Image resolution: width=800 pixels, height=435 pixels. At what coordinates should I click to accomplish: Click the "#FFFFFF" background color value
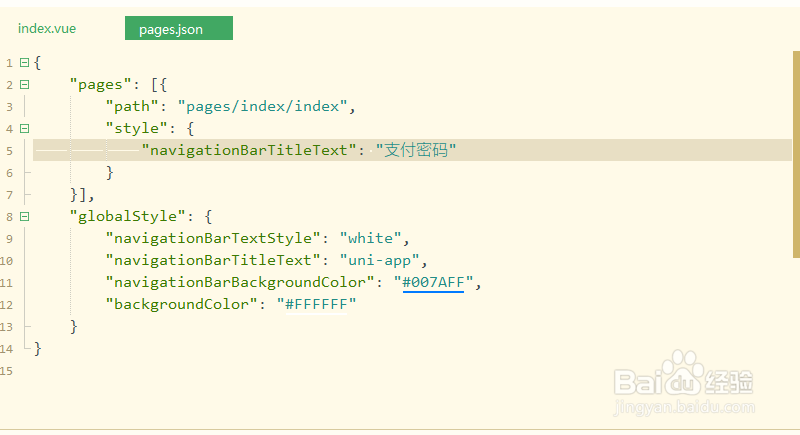[x=320, y=304]
